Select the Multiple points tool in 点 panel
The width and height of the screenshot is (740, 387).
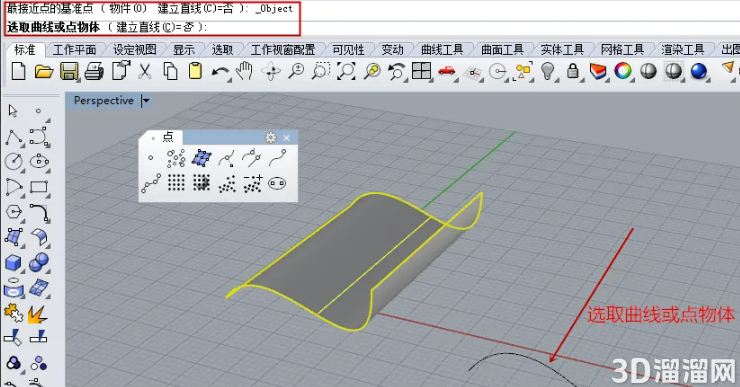176,159
